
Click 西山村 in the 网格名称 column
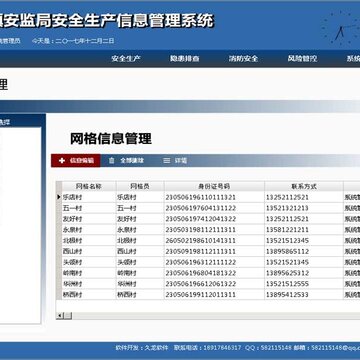click(x=72, y=251)
